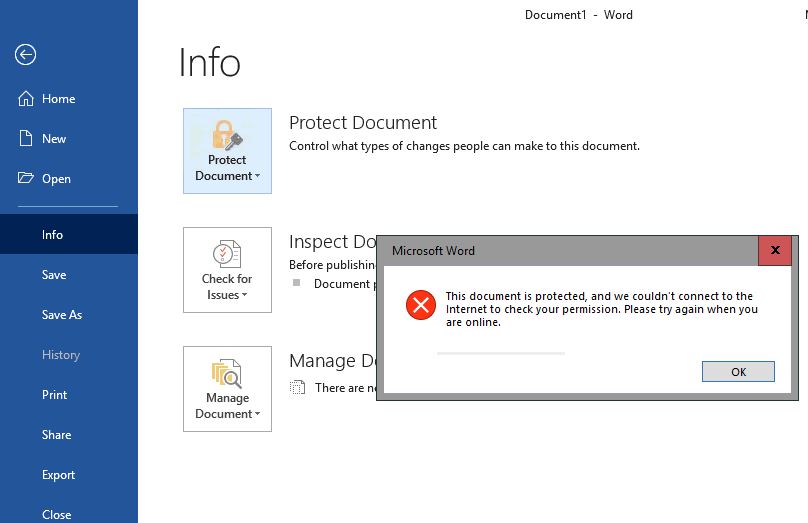
Task: Click OK in the Microsoft Word dialog
Action: [x=738, y=372]
